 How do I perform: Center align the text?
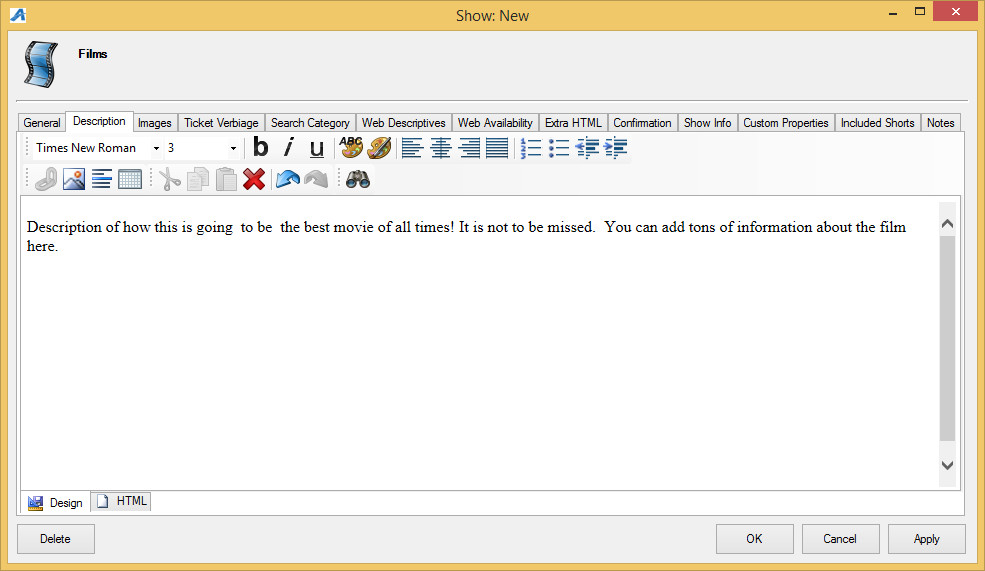coord(440,148)
